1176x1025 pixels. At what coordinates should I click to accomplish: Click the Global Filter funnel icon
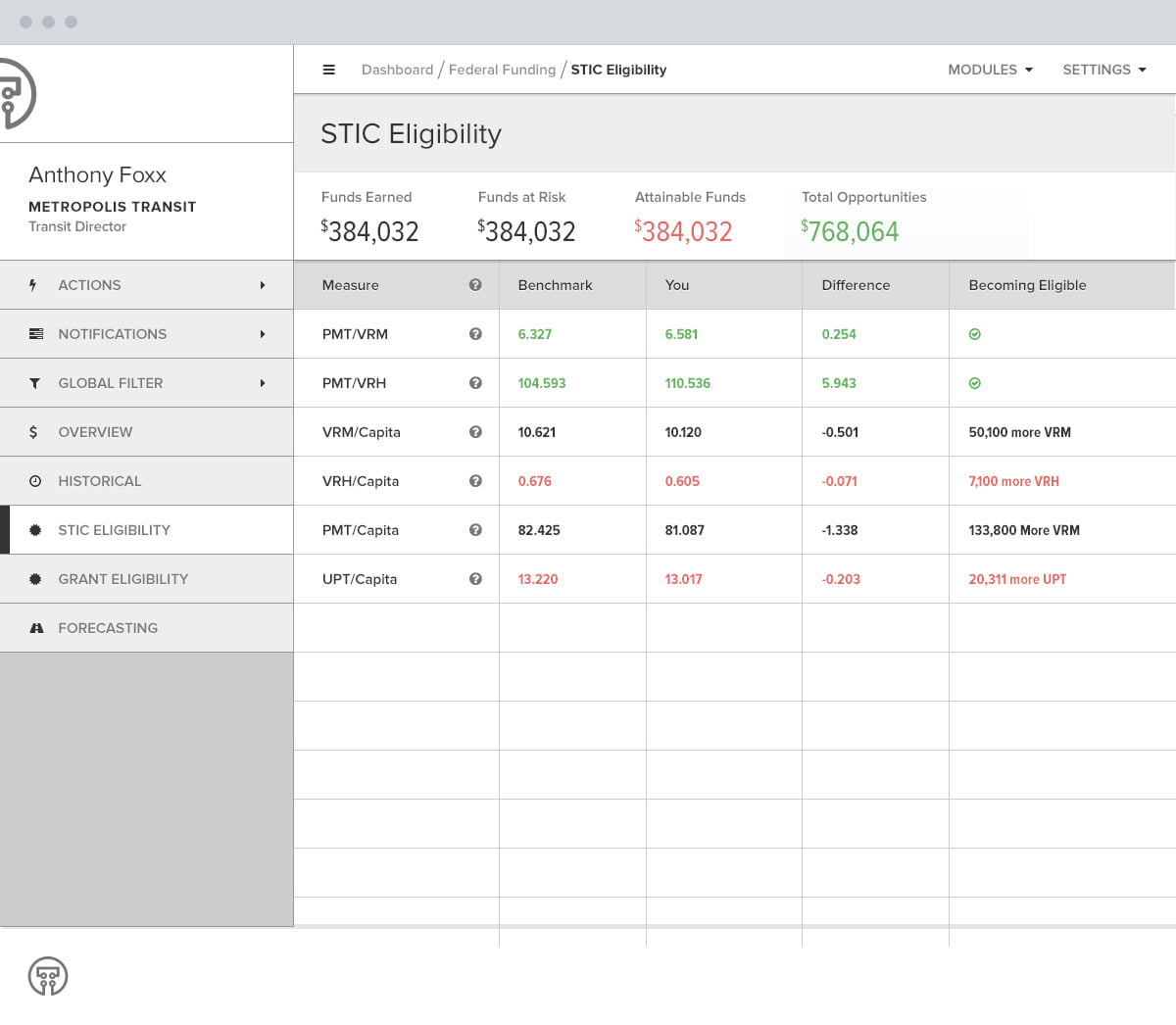pos(35,383)
